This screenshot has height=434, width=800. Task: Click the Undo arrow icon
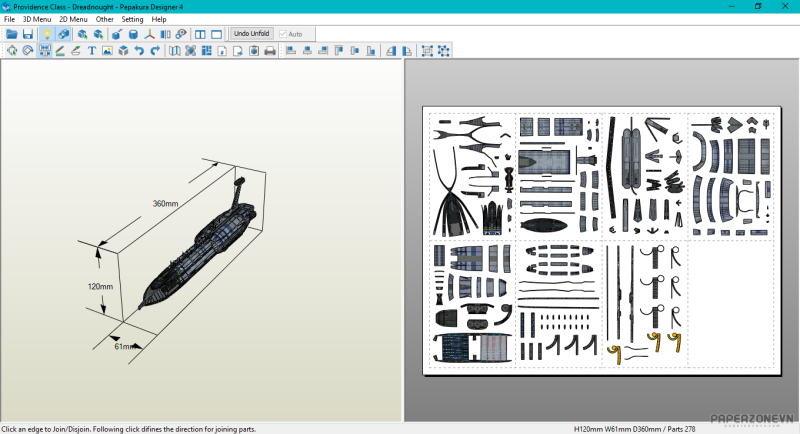[x=139, y=50]
